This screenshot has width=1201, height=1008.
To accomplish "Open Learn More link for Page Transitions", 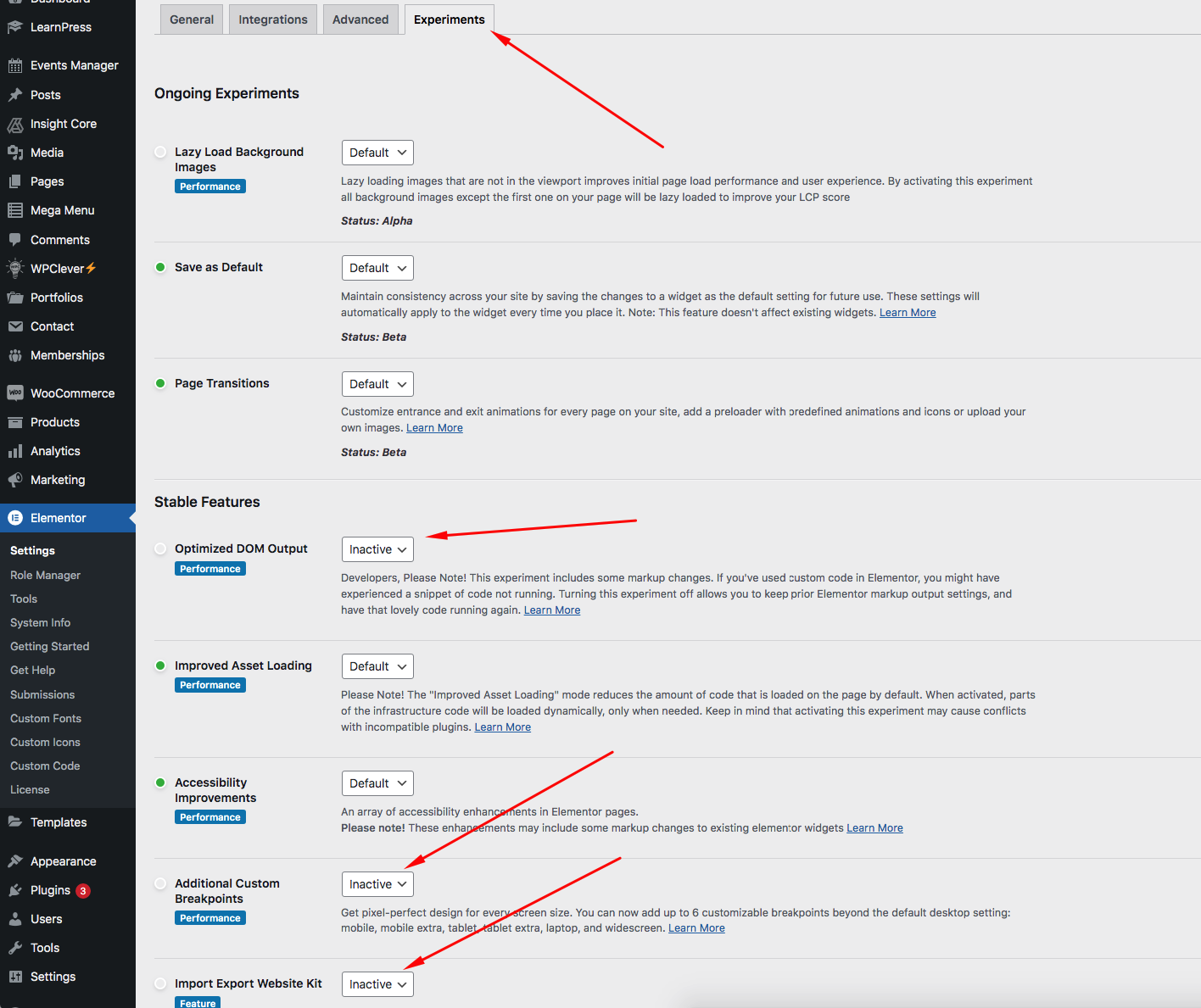I will coord(434,428).
